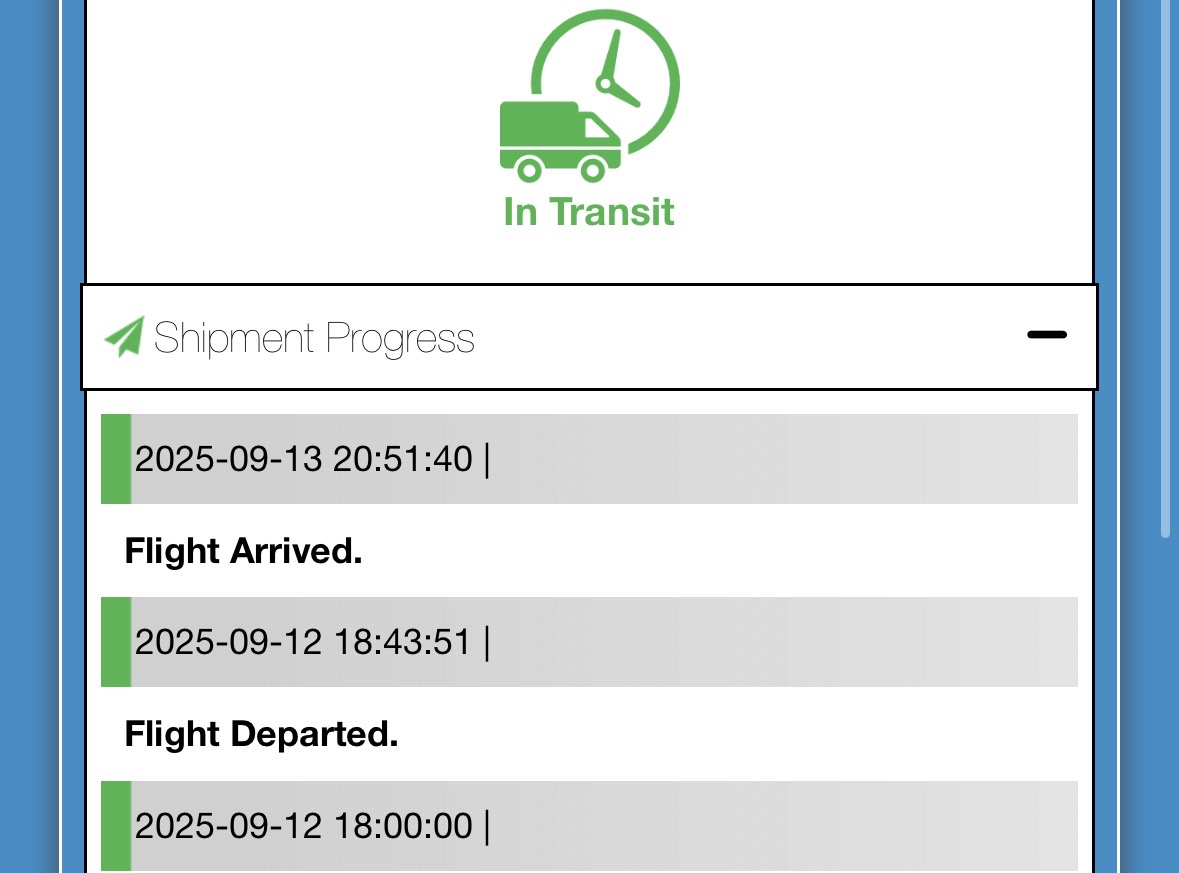Click green marker on the 18:43:51 entry
Screen dimensions: 1179x873
tap(116, 642)
